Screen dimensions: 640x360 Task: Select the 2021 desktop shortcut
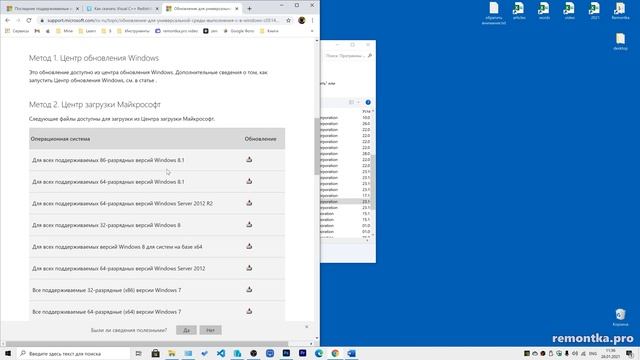point(595,11)
